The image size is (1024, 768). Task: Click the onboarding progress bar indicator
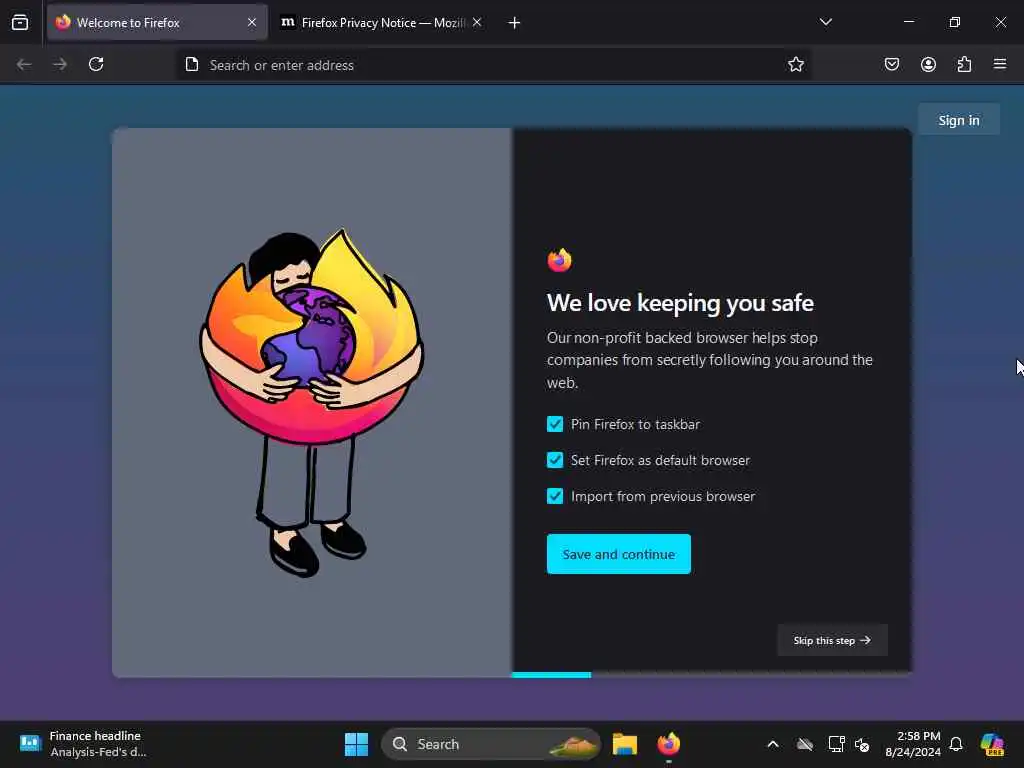pyautogui.click(x=551, y=675)
